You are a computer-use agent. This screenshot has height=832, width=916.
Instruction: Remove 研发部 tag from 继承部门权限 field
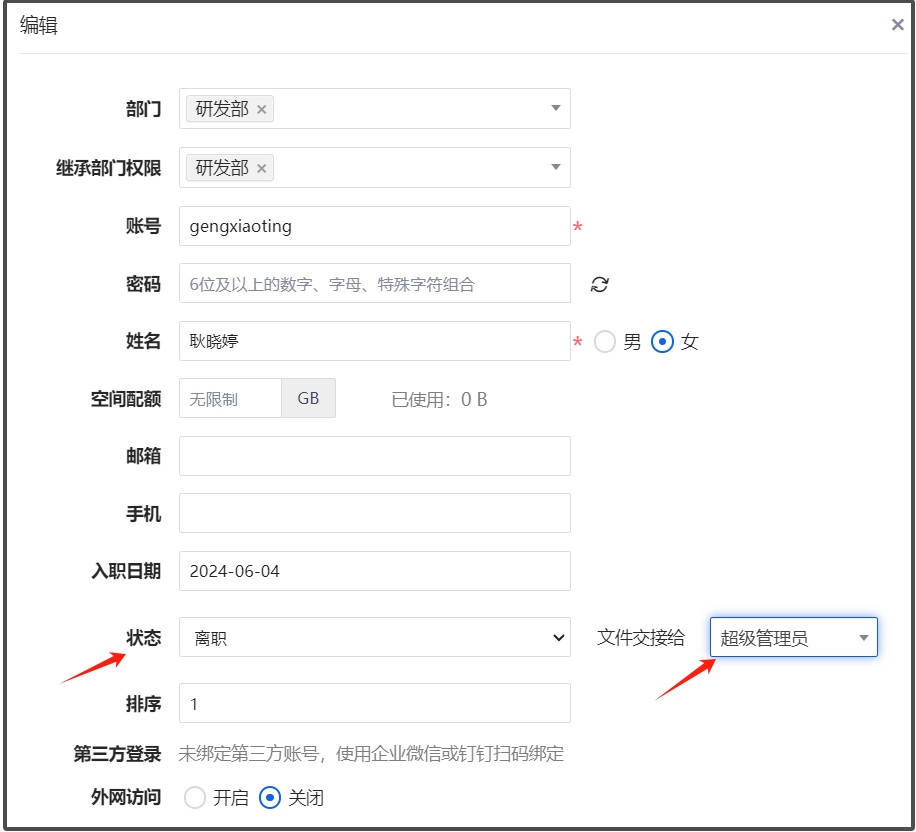(x=262, y=169)
